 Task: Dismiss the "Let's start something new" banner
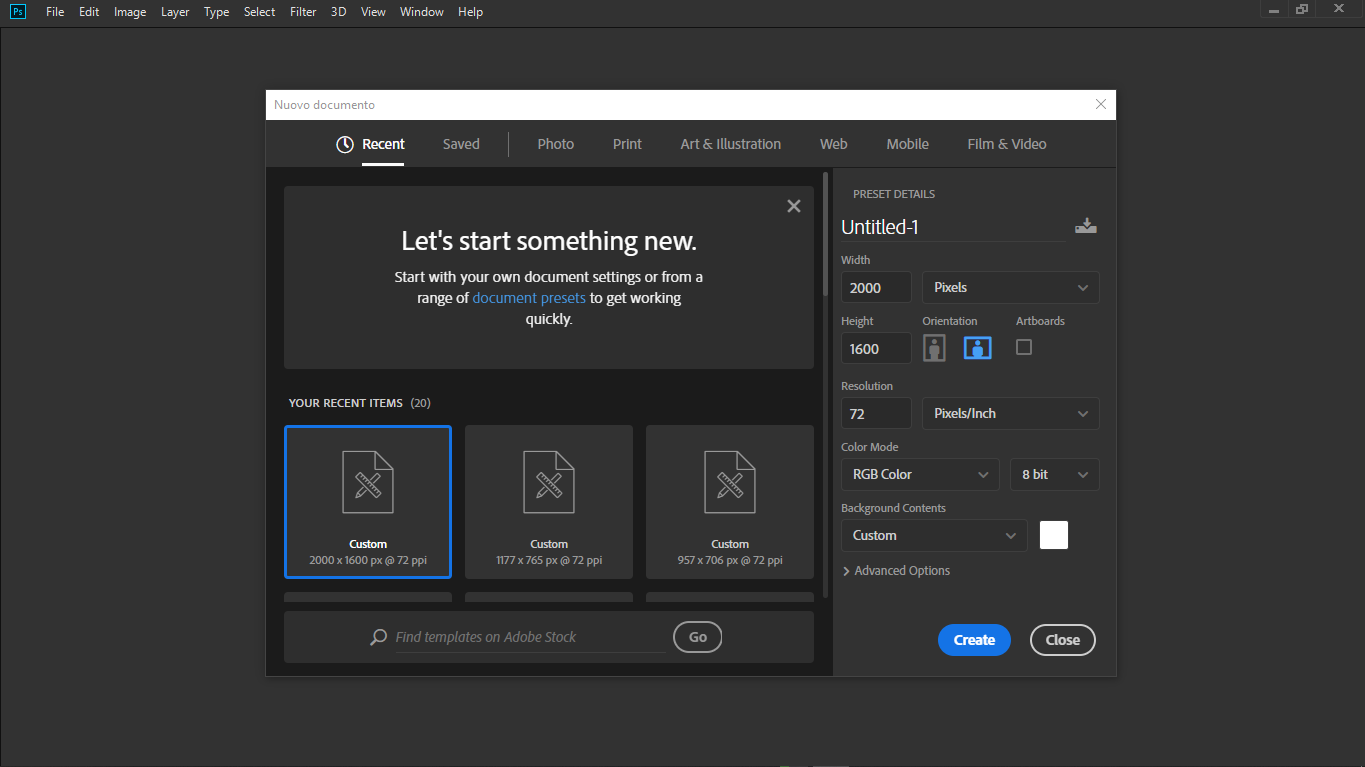[x=794, y=206]
